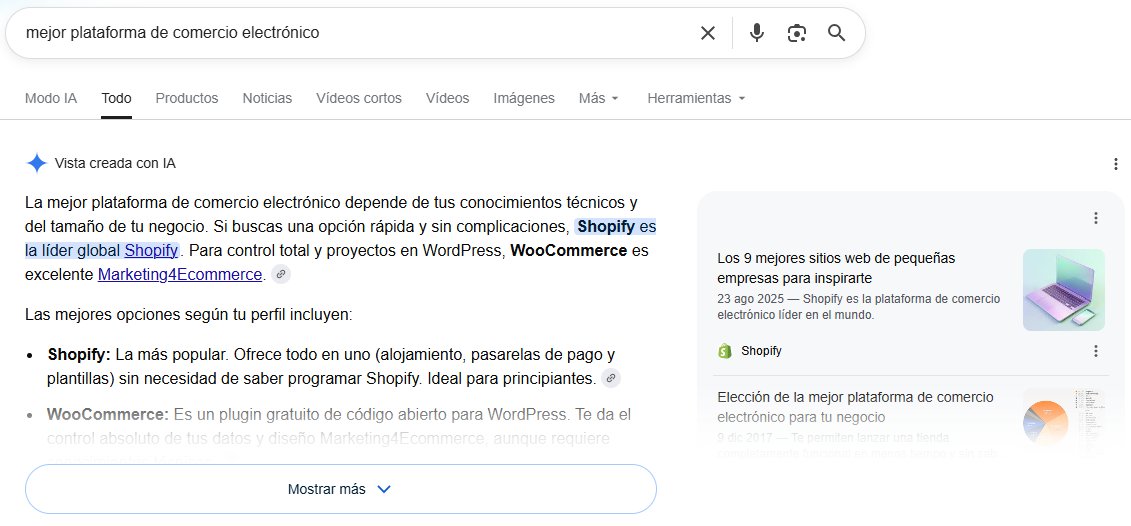
Task: Click the Vista creada con IA label
Action: [115, 164]
